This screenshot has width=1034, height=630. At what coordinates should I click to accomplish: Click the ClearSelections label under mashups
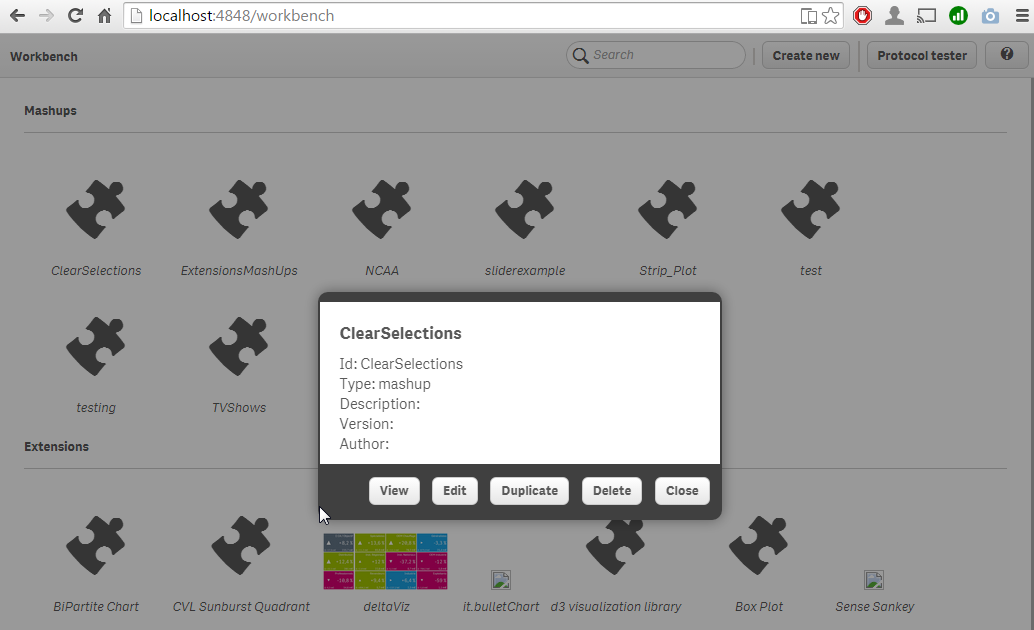tap(96, 270)
